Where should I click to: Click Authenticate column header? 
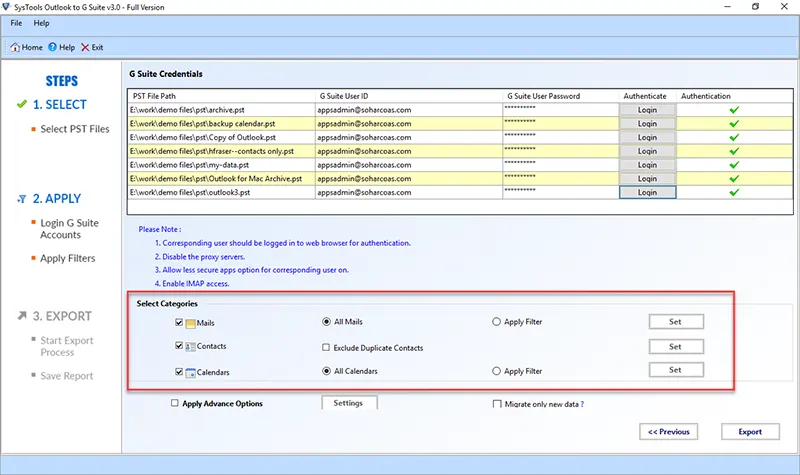click(647, 96)
